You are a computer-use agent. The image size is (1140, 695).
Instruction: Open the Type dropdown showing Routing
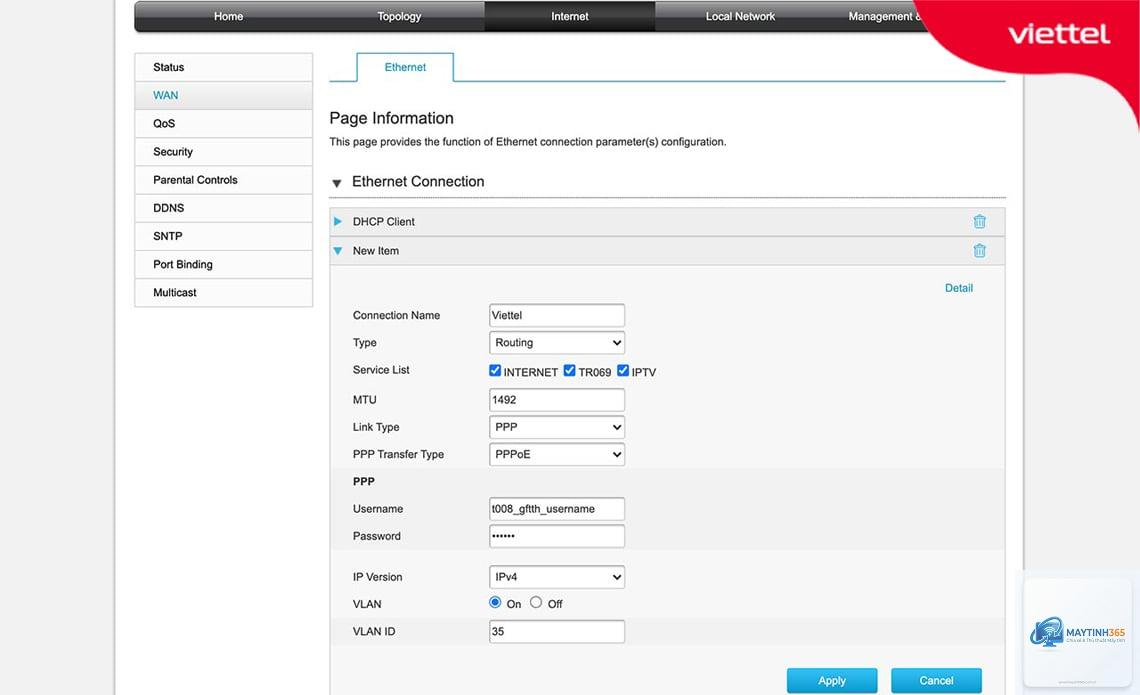[557, 342]
